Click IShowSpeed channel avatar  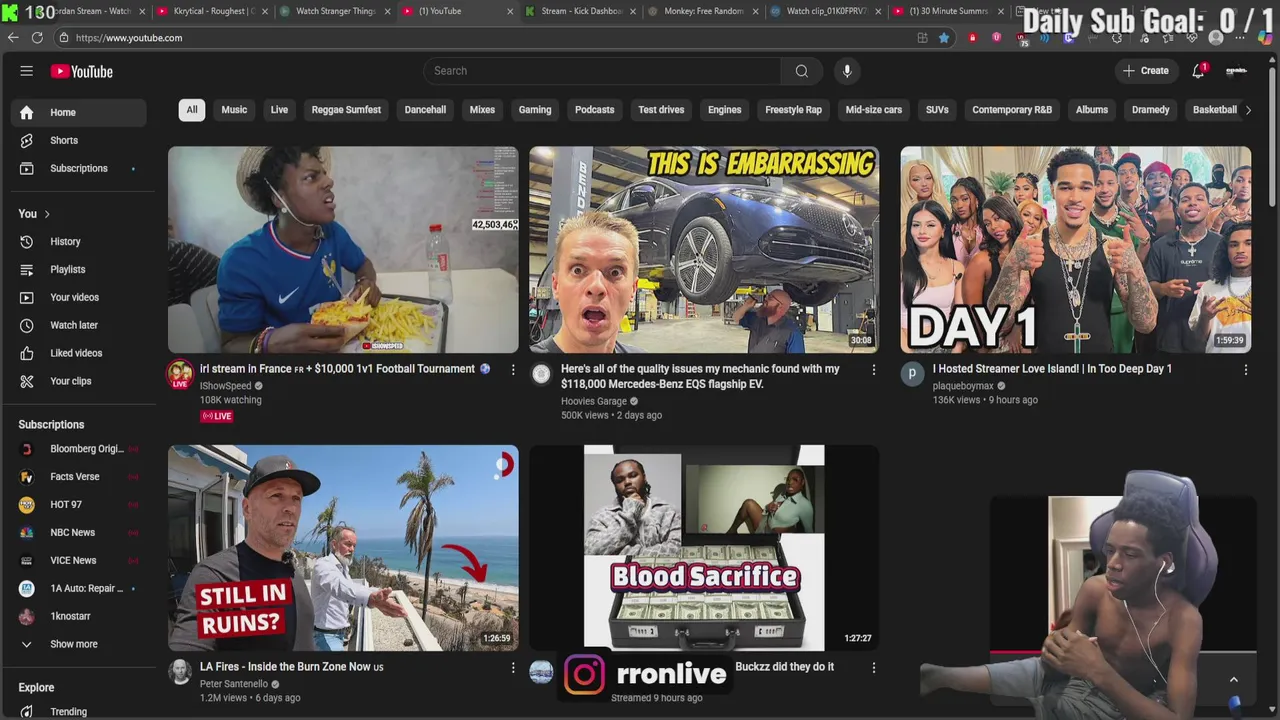tap(180, 374)
